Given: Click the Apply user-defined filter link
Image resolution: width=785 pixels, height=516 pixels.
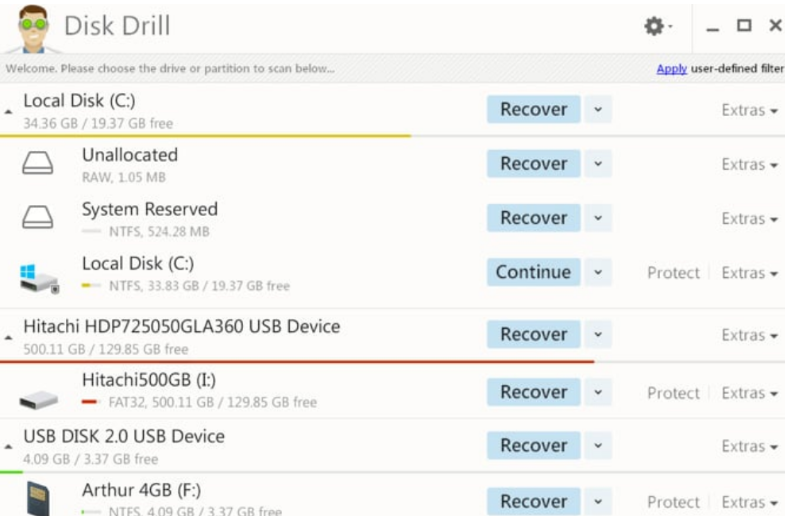Looking at the screenshot, I should [671, 69].
